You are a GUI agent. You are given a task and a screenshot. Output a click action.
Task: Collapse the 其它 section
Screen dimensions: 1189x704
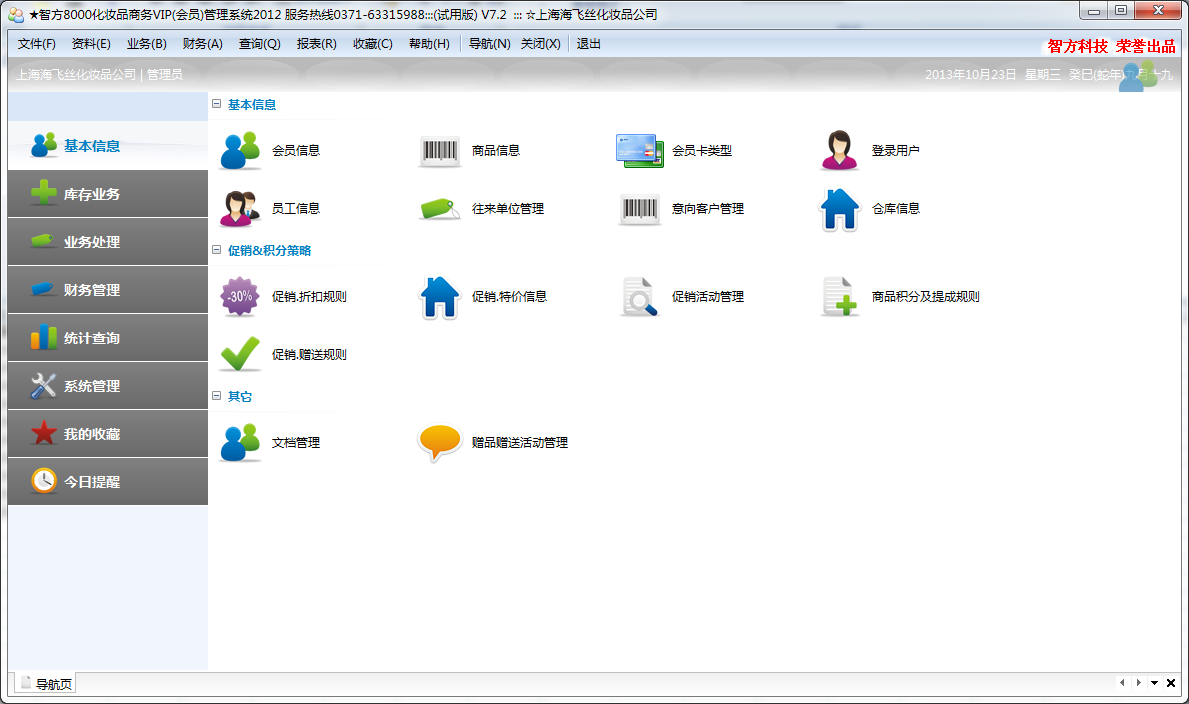(x=216, y=396)
